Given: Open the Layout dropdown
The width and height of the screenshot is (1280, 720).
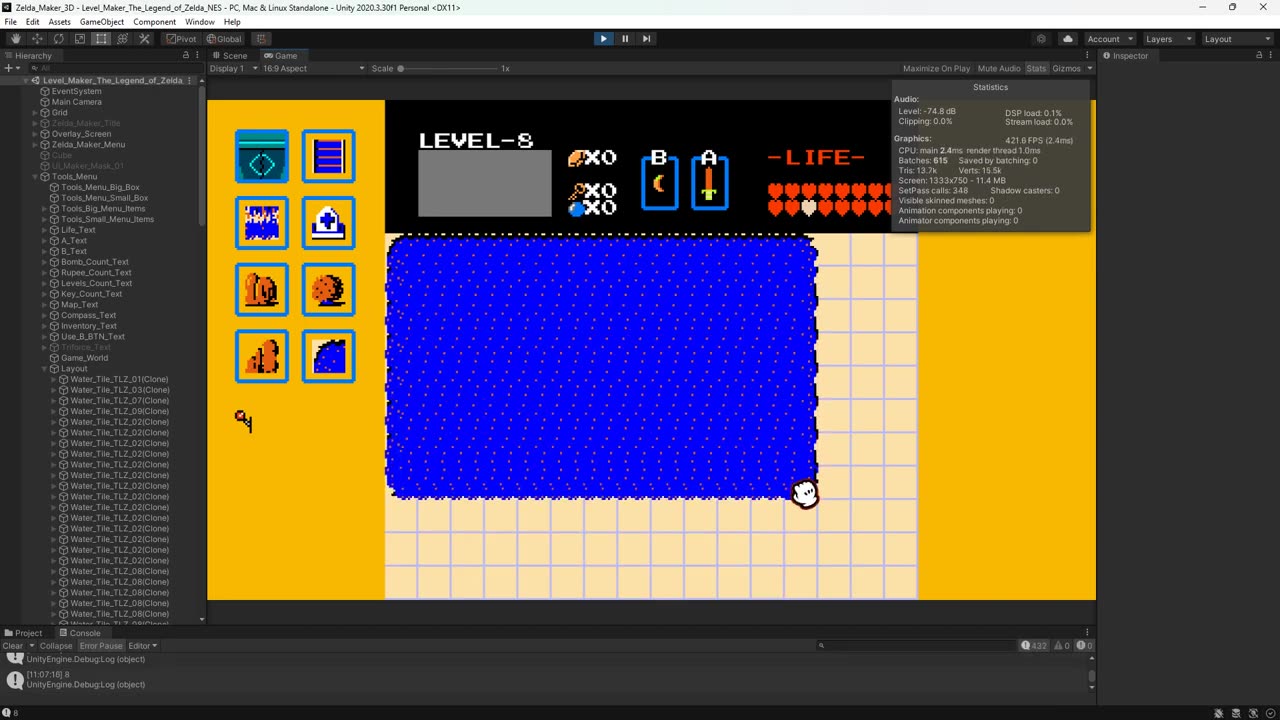Looking at the screenshot, I should click(1237, 39).
